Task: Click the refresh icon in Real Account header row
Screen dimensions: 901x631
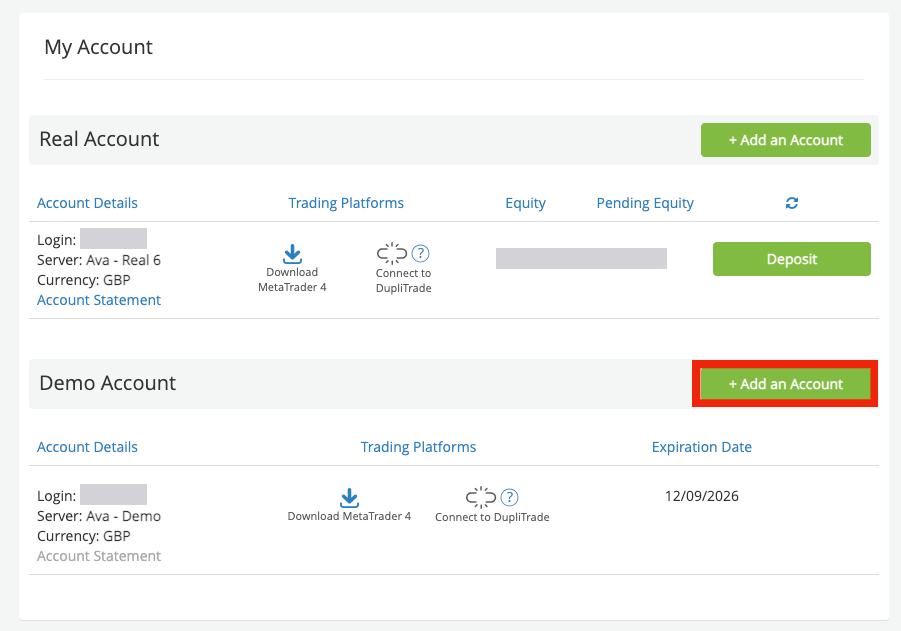Action: point(791,203)
